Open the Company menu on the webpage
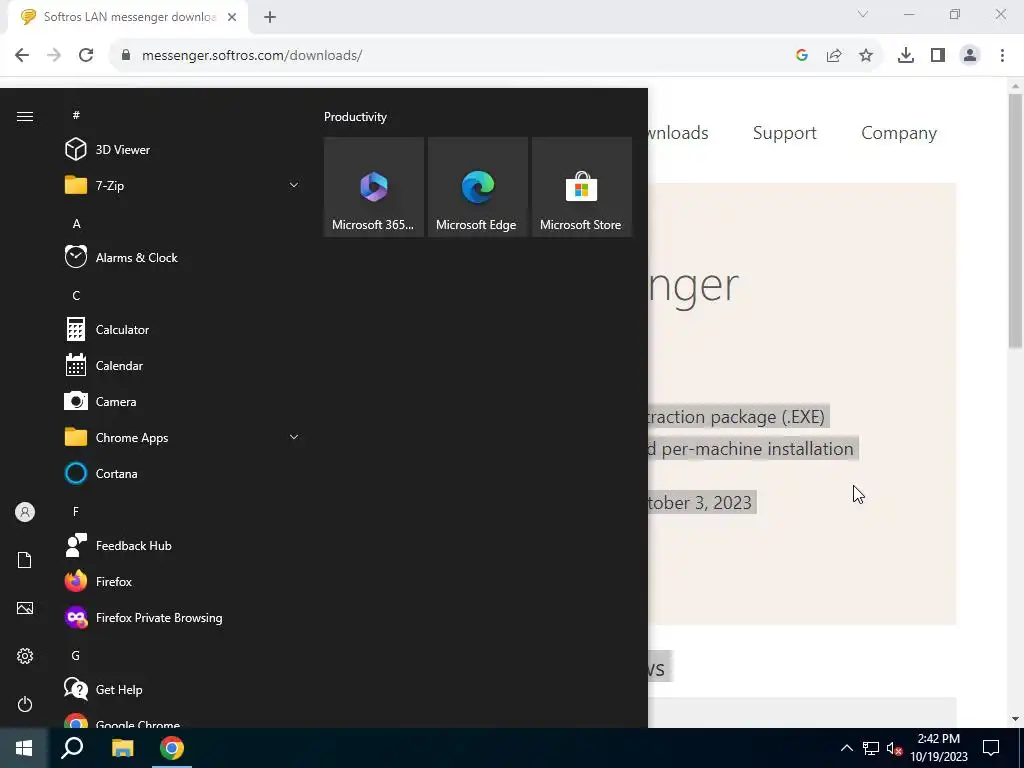Viewport: 1024px width, 768px height. coord(899,133)
